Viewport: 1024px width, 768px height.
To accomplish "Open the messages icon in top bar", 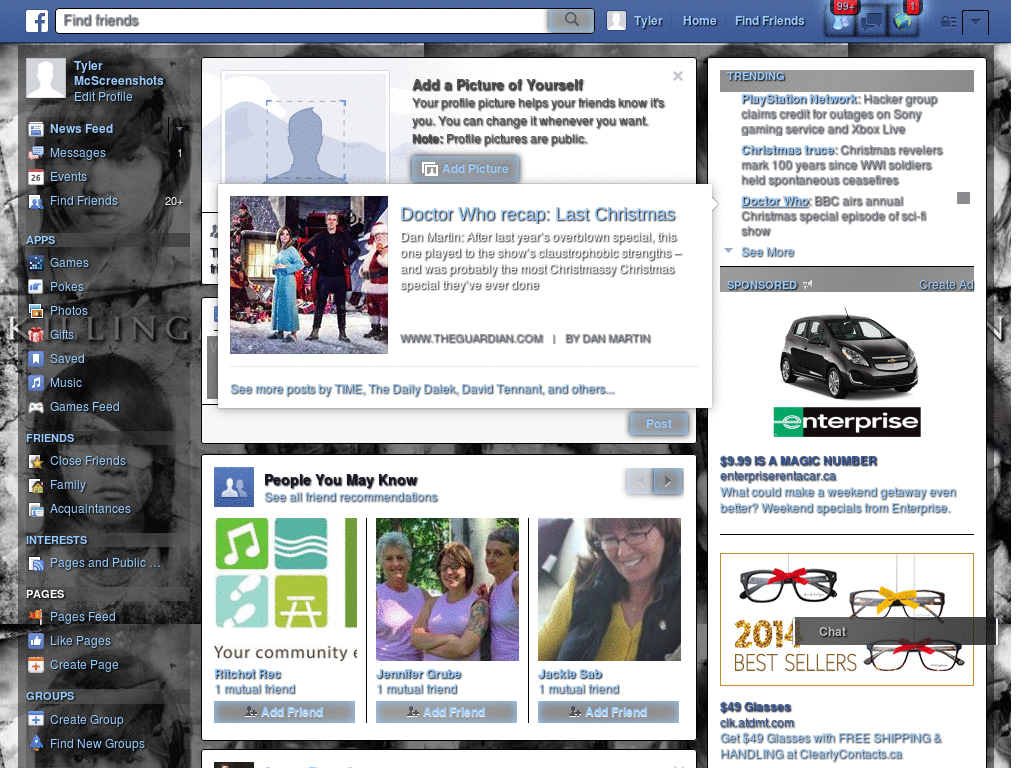I will 871,22.
